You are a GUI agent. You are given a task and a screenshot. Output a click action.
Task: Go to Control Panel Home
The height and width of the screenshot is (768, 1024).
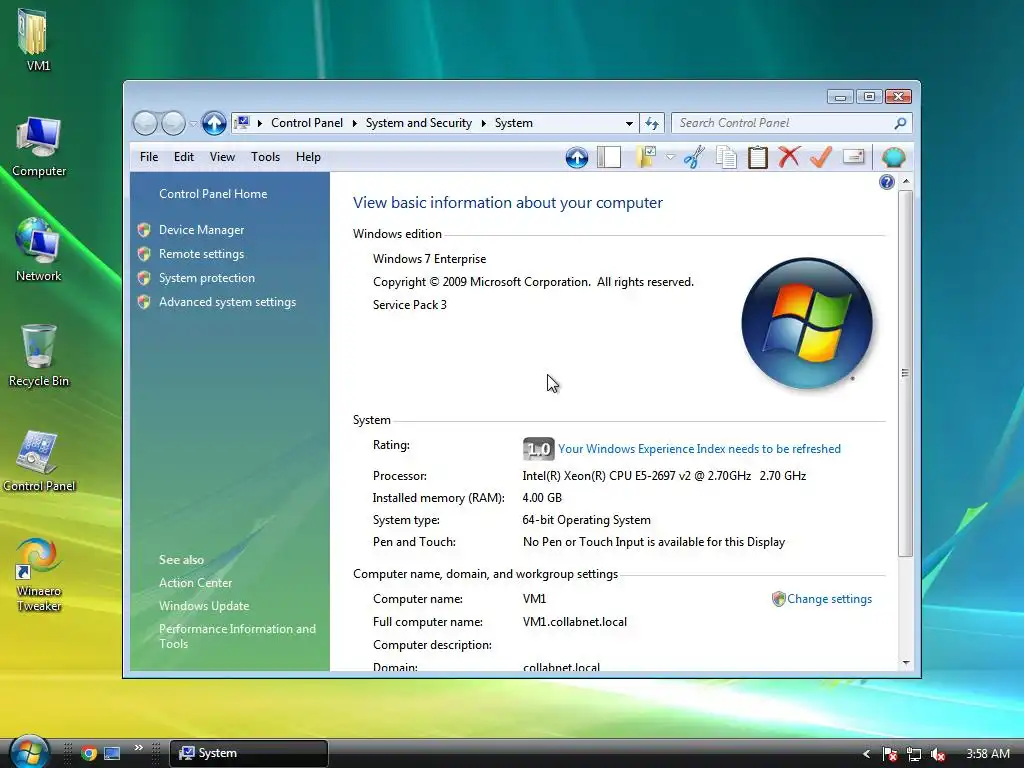click(x=213, y=194)
